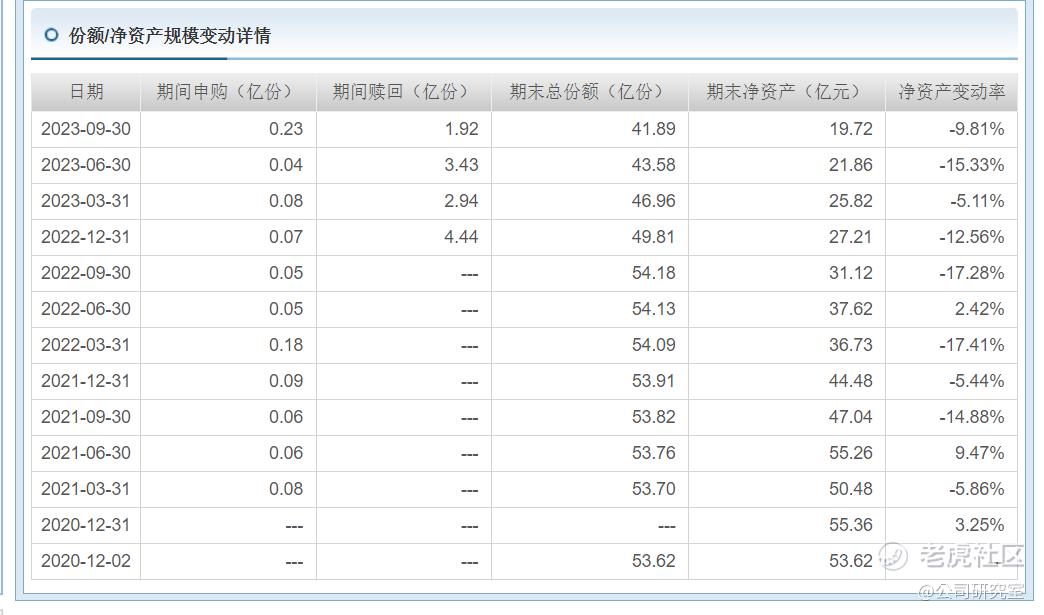1044x615 pixels.
Task: Select the 2023-09-30 date row
Action: (525, 129)
